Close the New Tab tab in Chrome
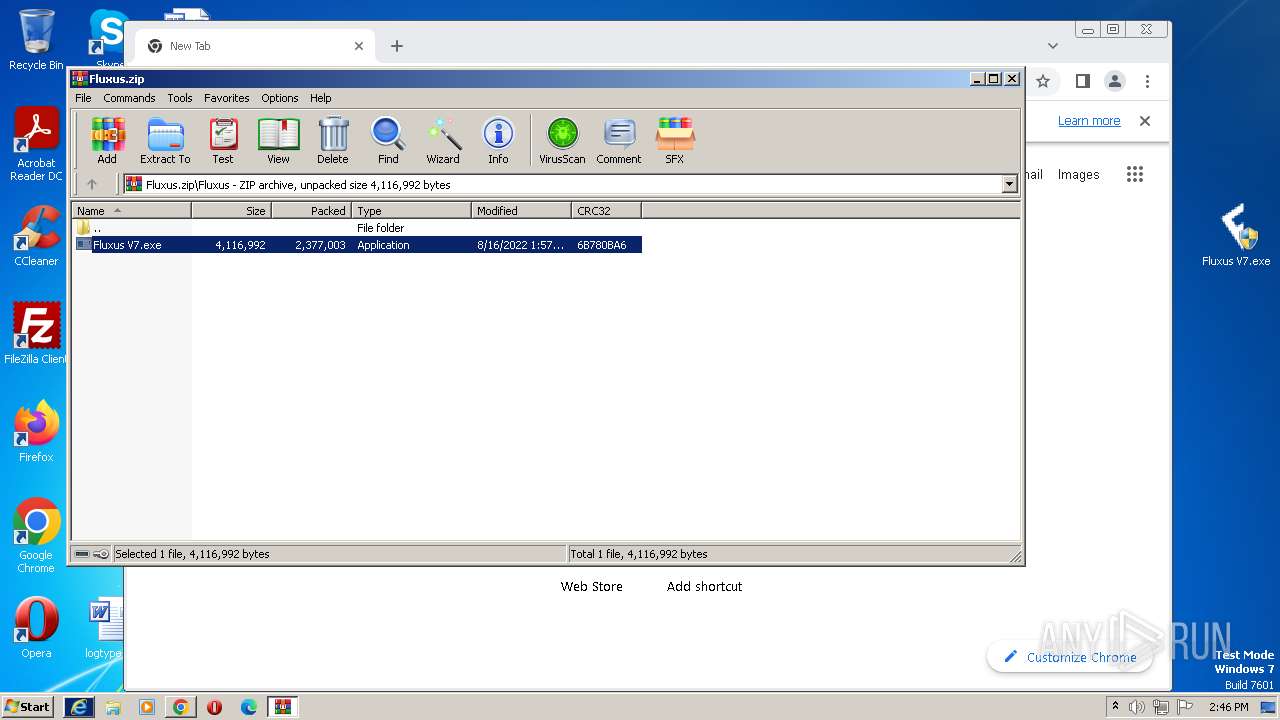The image size is (1280, 720). point(359,46)
